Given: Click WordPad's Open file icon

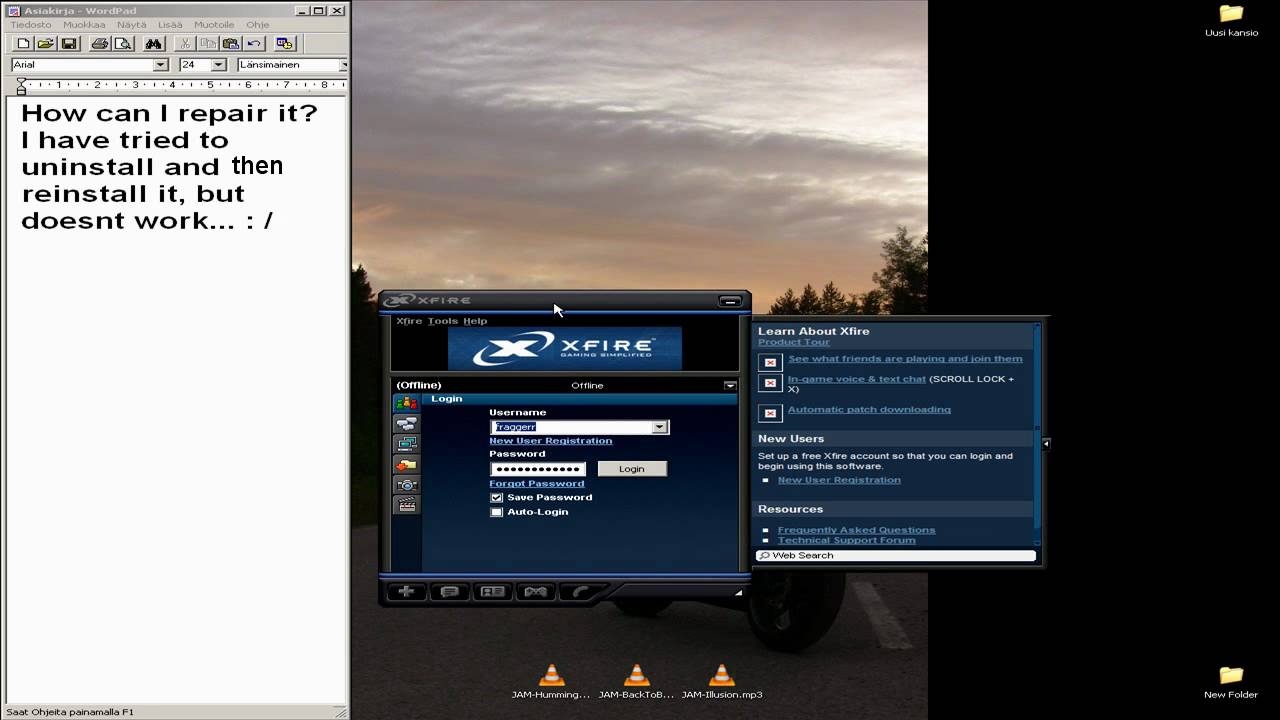Looking at the screenshot, I should click(x=46, y=44).
